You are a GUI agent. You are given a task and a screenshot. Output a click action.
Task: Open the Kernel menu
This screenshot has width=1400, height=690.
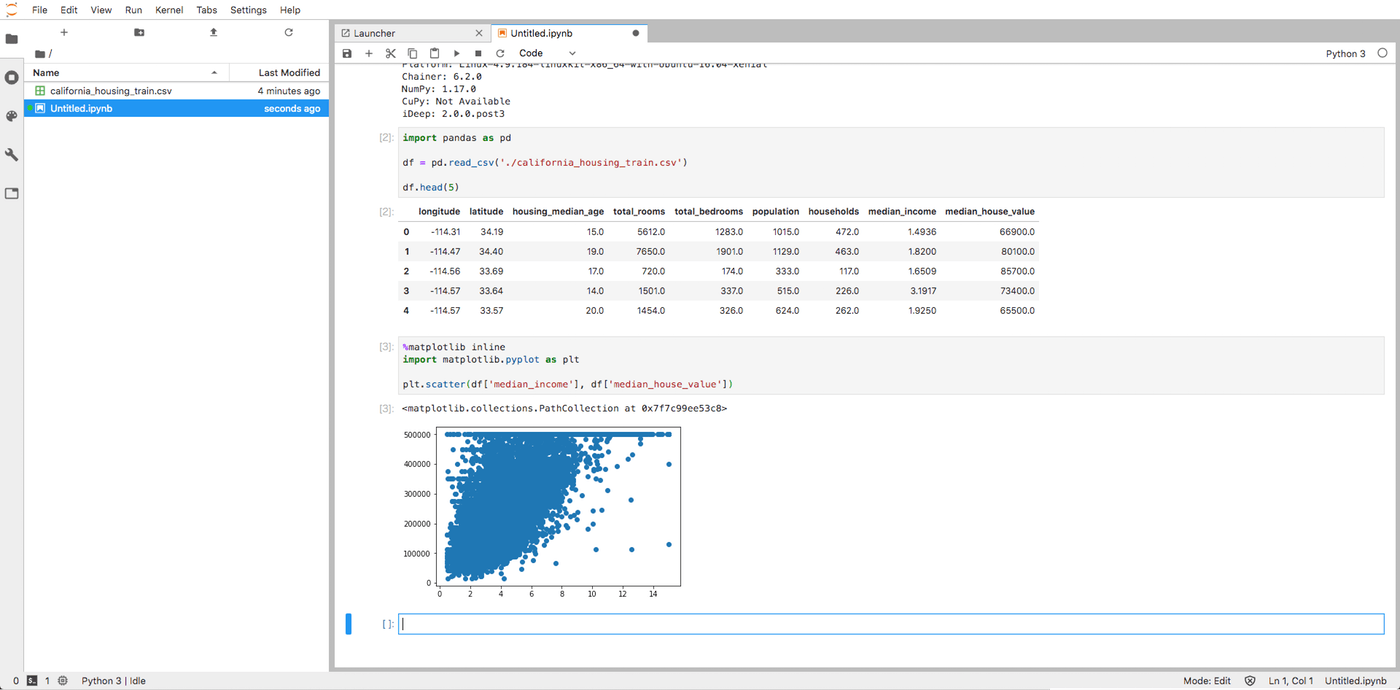click(x=168, y=10)
